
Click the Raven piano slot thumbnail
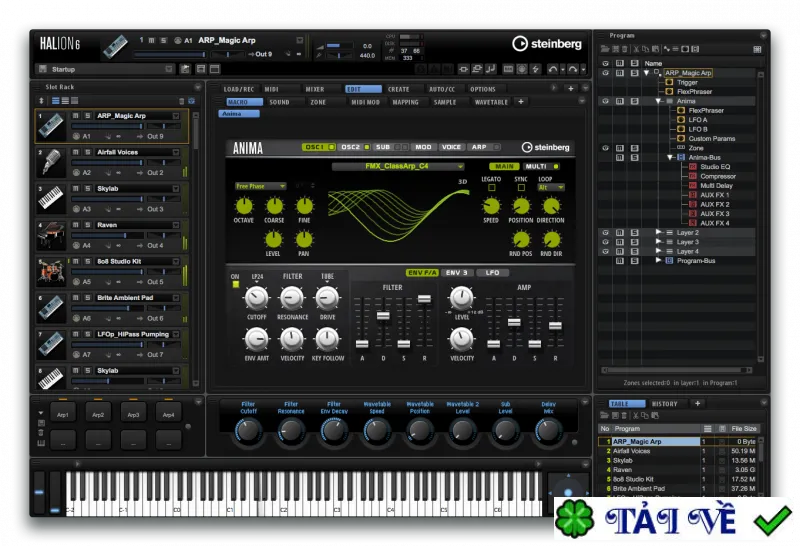pos(51,235)
